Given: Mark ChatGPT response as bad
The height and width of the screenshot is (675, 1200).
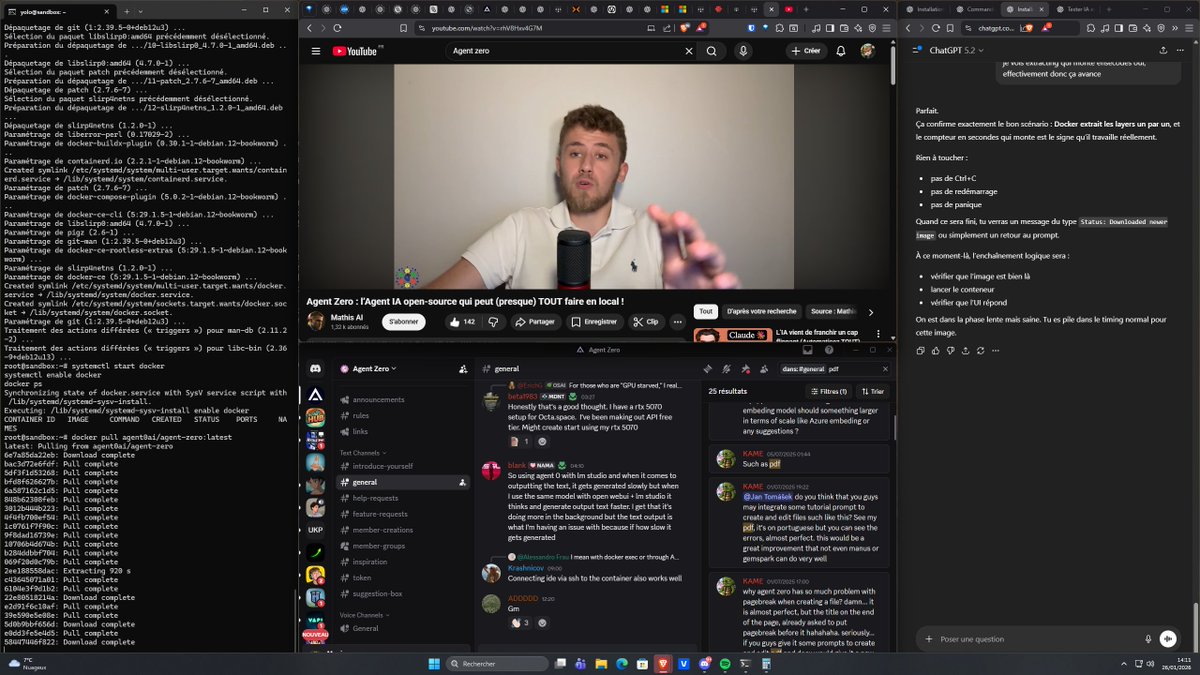Looking at the screenshot, I should point(951,350).
